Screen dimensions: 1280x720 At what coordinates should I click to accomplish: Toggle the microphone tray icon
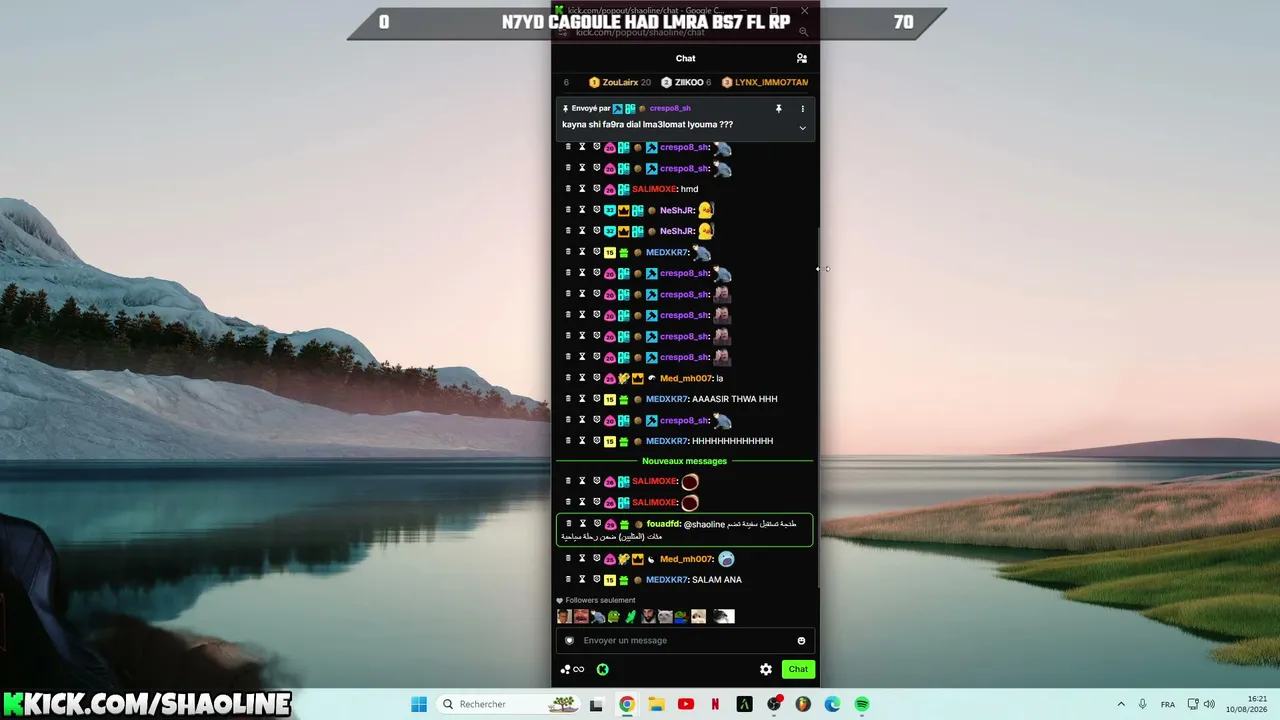[x=1143, y=704]
